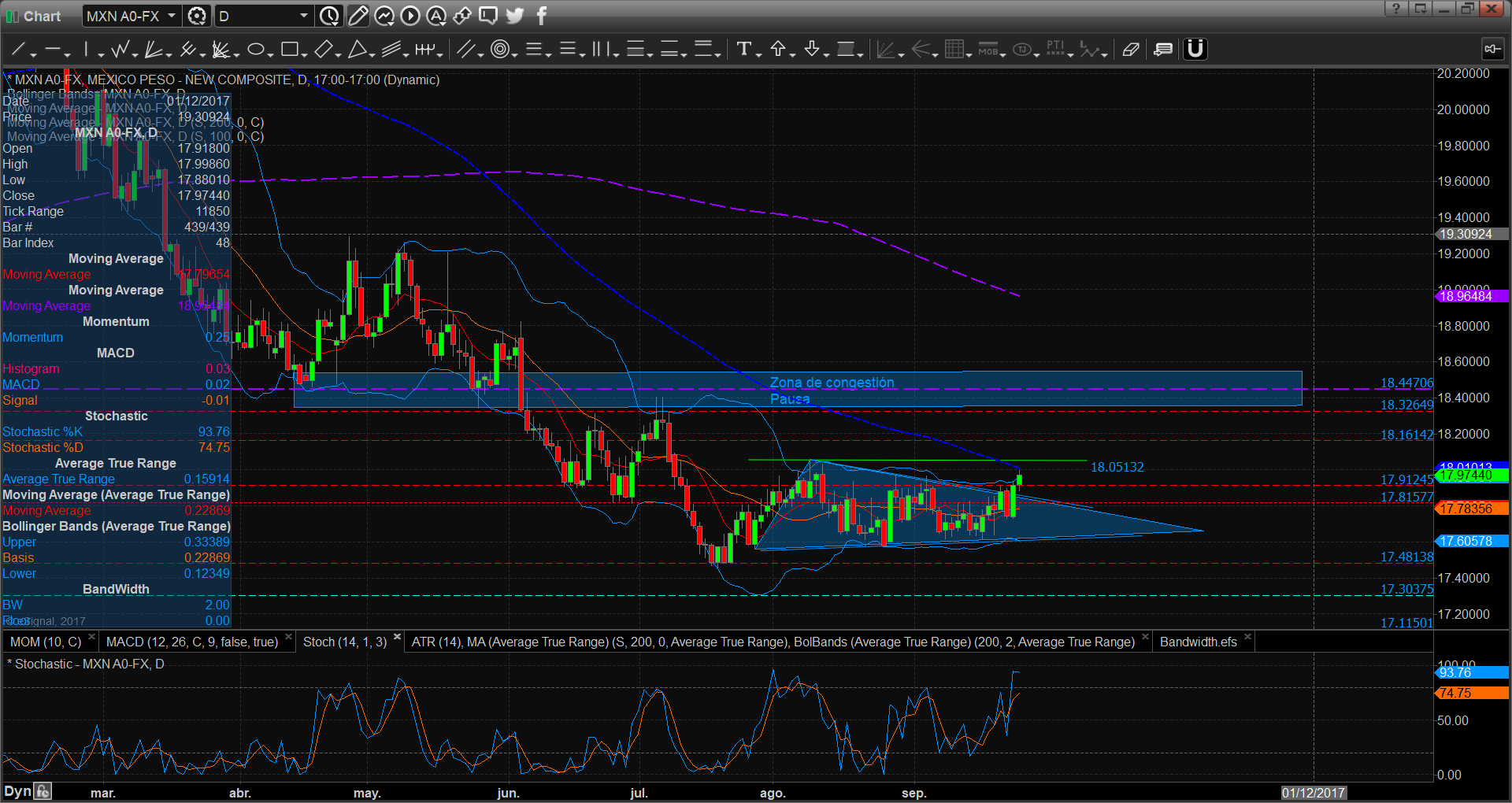Select the cycle lines tool
This screenshot has width=1512, height=803.
[x=424, y=50]
